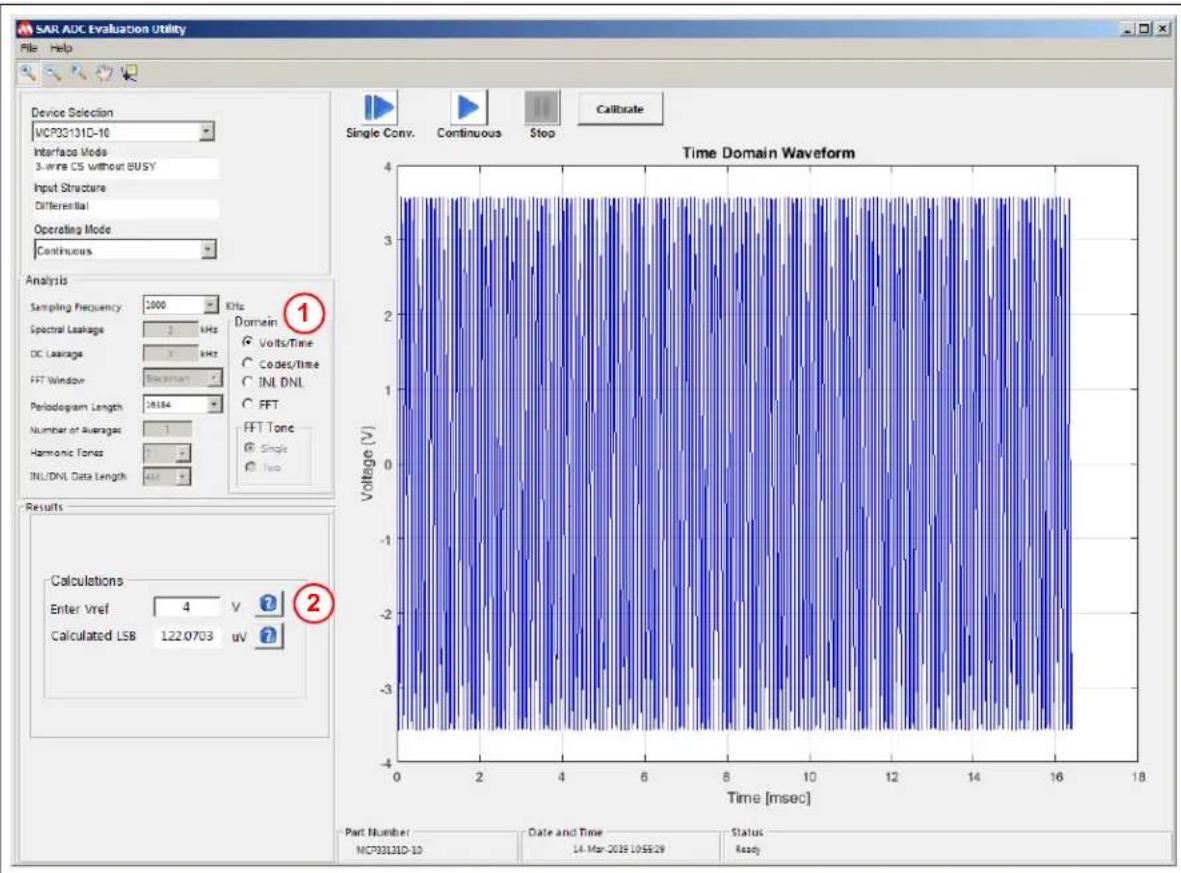Click the Spectral Leakage field
Screen dimensions: 1181x873
(170, 329)
